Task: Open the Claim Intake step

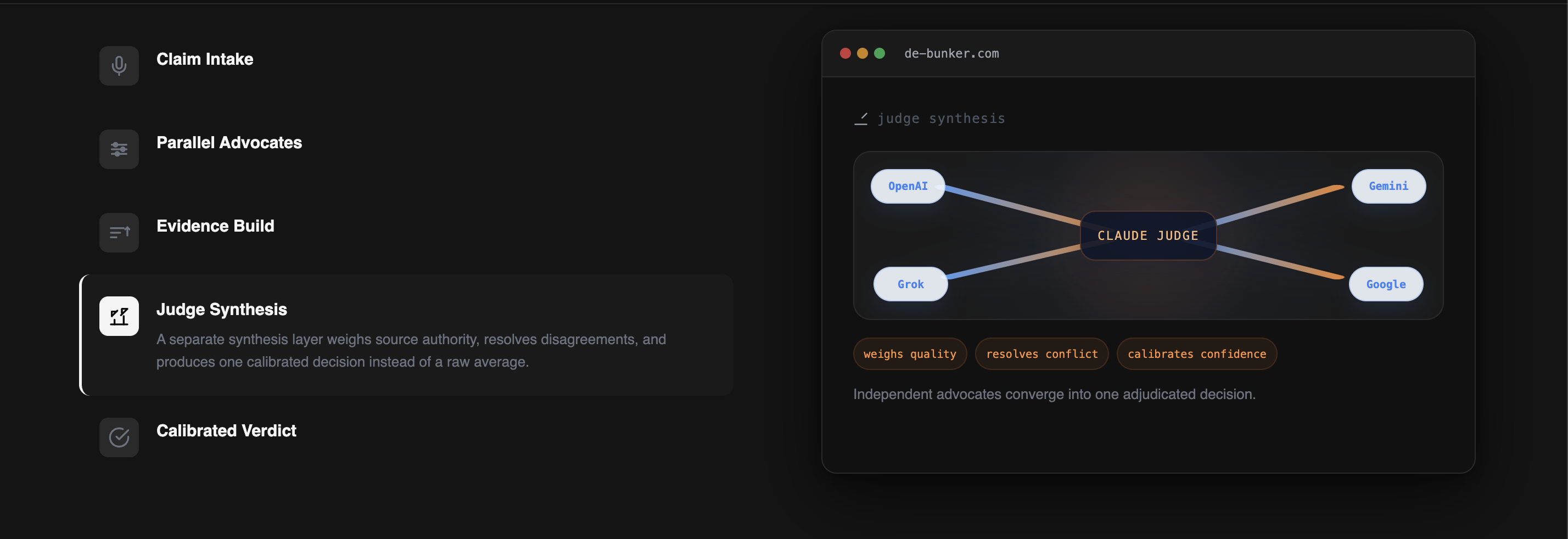Action: (x=205, y=59)
